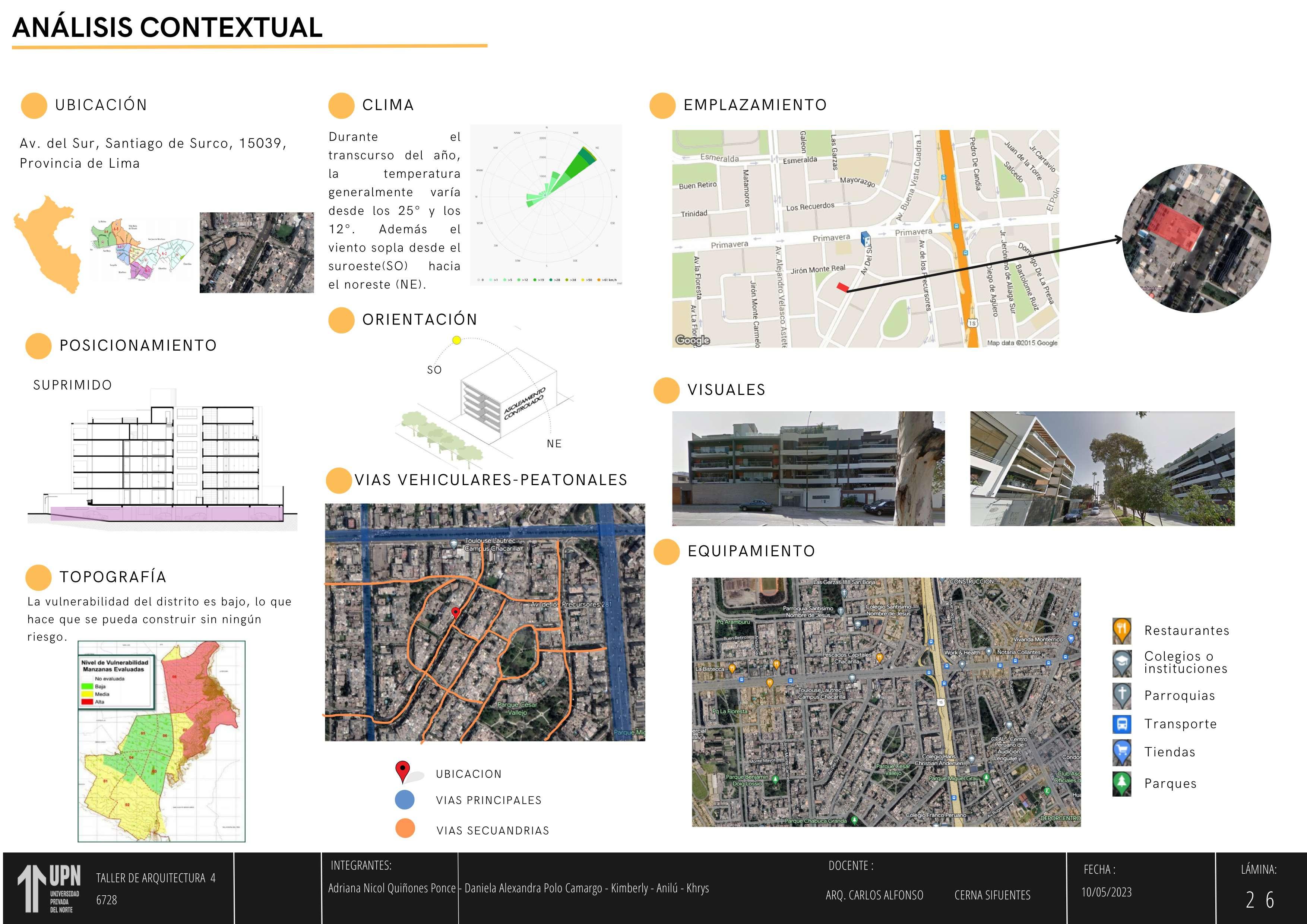Click the yellow sun in orientation diagram
Image resolution: width=1307 pixels, height=924 pixels.
point(456,341)
